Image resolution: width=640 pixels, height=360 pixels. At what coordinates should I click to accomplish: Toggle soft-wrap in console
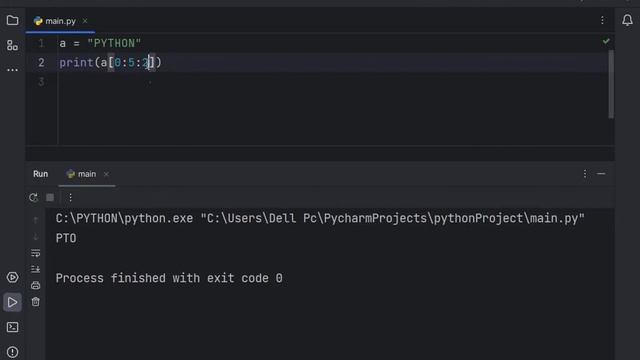tap(36, 253)
